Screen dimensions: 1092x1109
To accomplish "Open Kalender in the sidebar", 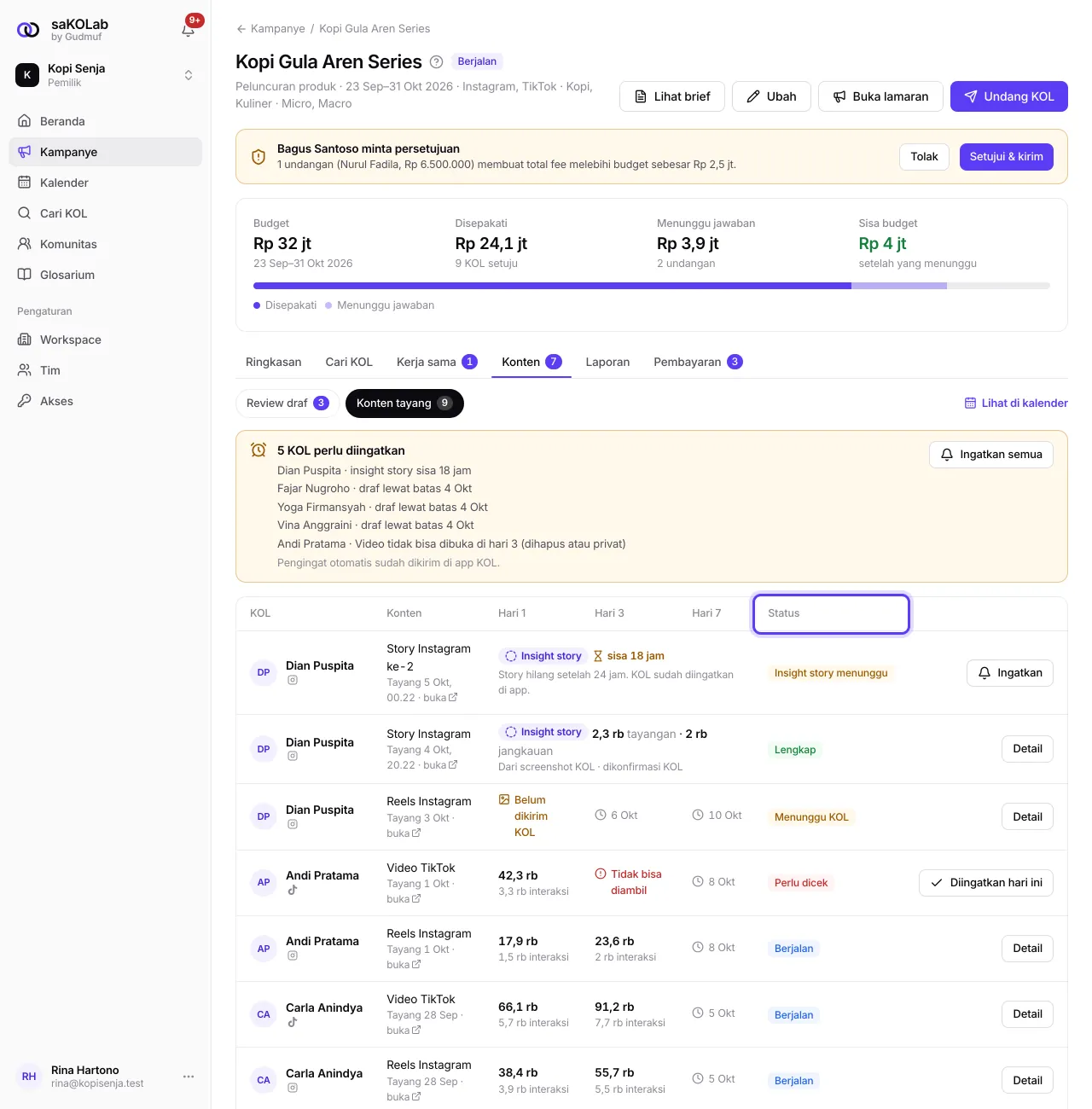I will pyautogui.click(x=105, y=183).
